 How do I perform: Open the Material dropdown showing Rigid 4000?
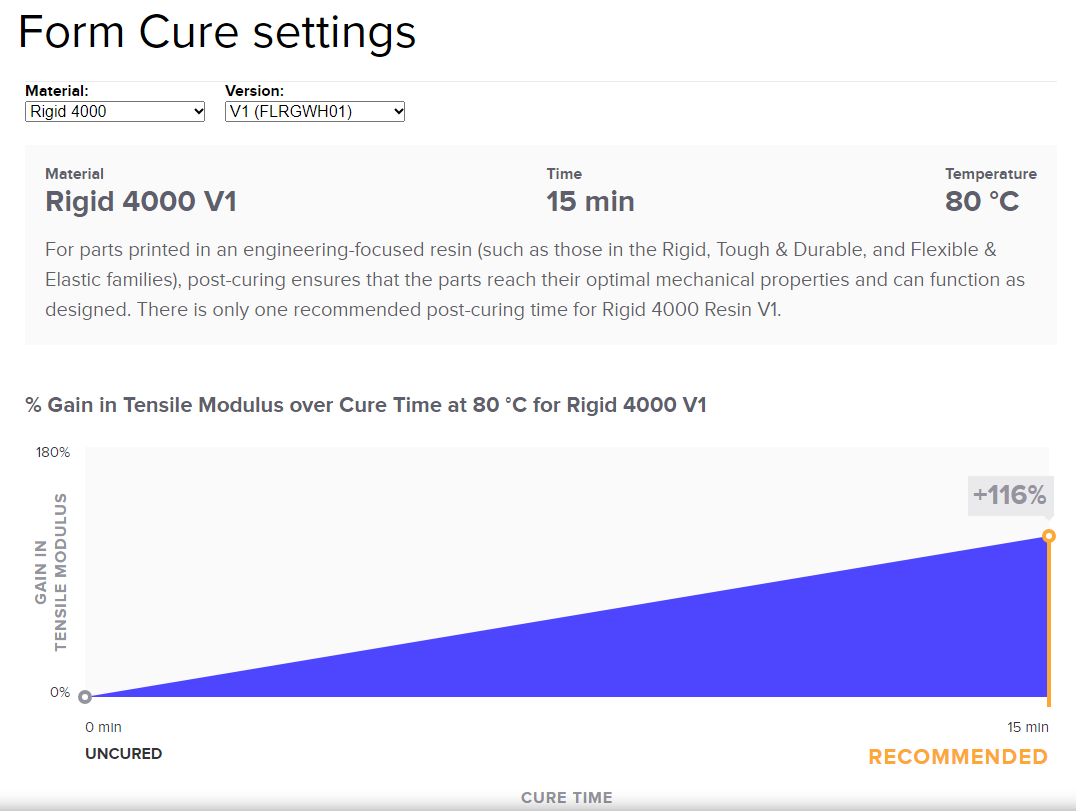115,111
